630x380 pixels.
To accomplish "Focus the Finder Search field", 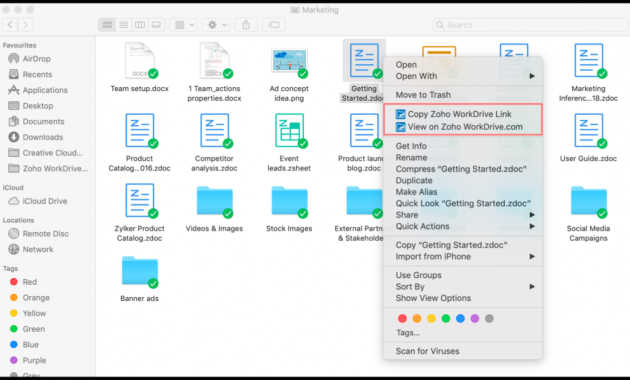I will click(530, 25).
